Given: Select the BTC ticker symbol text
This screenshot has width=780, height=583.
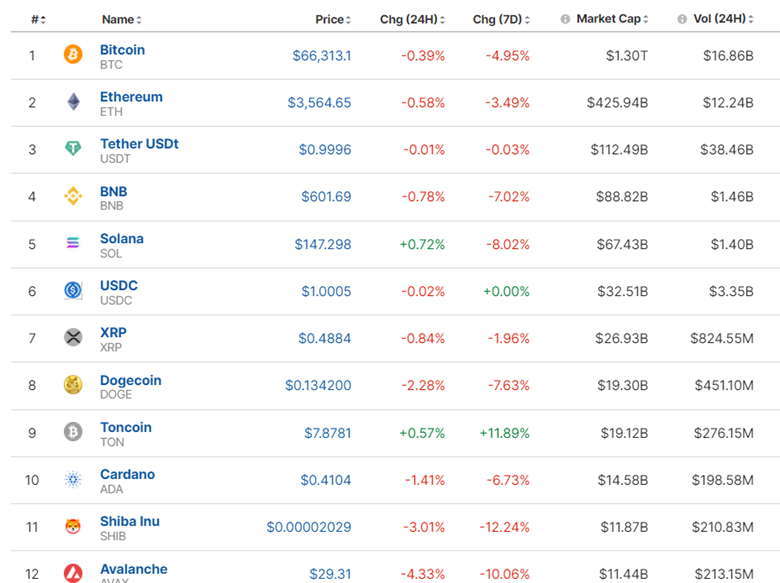Looking at the screenshot, I should [111, 65].
